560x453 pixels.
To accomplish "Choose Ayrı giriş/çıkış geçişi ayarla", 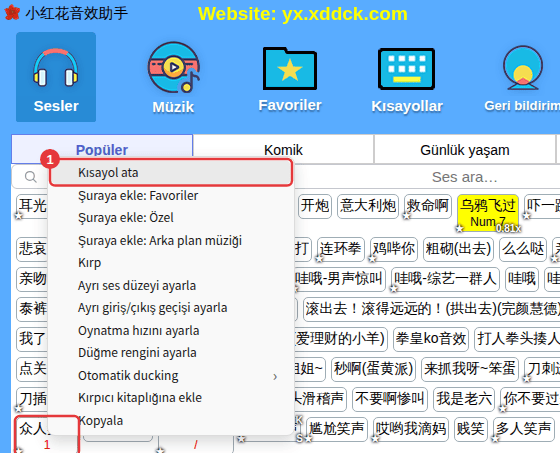I will pos(171,308).
